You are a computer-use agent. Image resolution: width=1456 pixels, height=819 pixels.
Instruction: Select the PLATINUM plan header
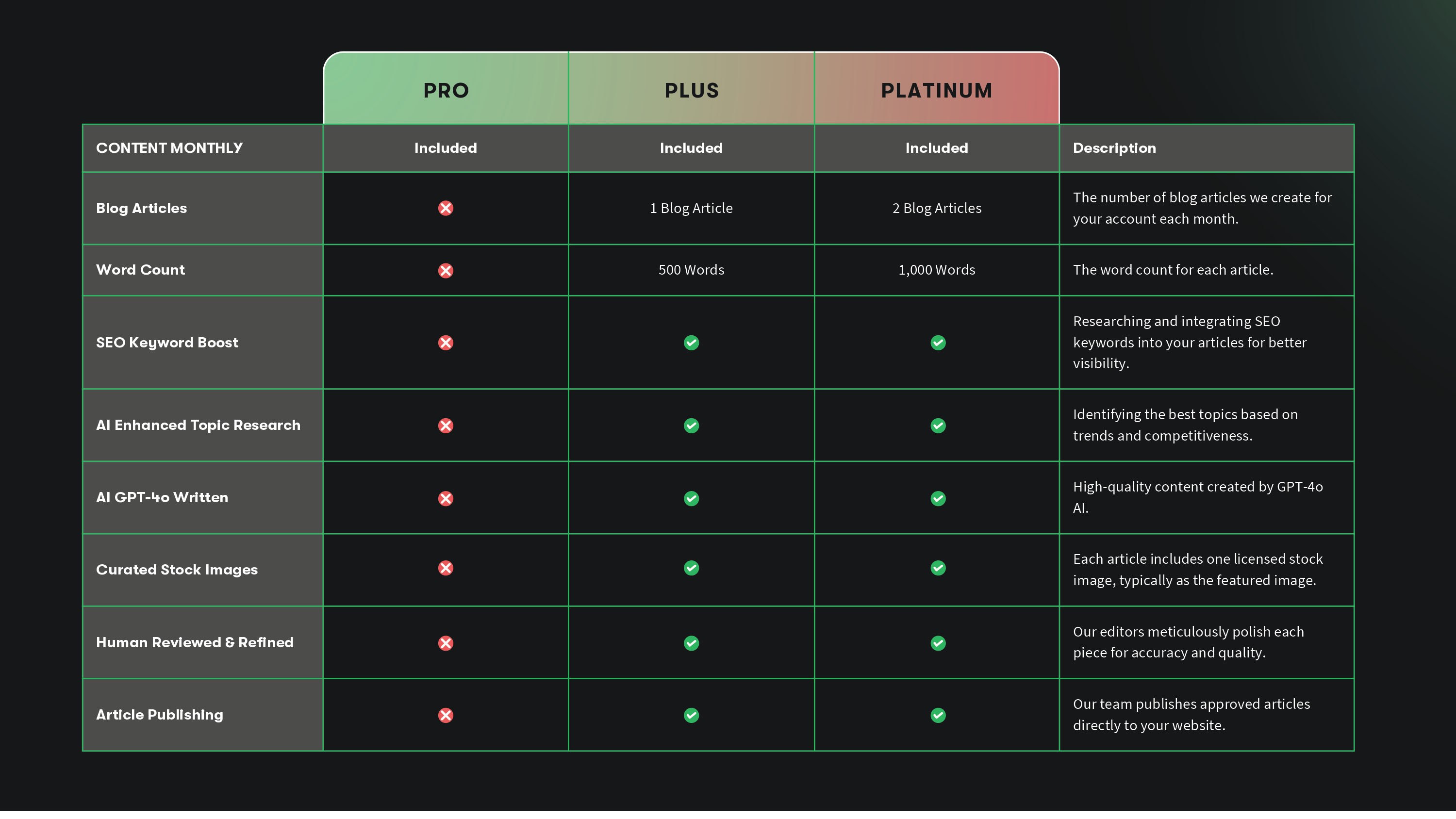pos(937,90)
